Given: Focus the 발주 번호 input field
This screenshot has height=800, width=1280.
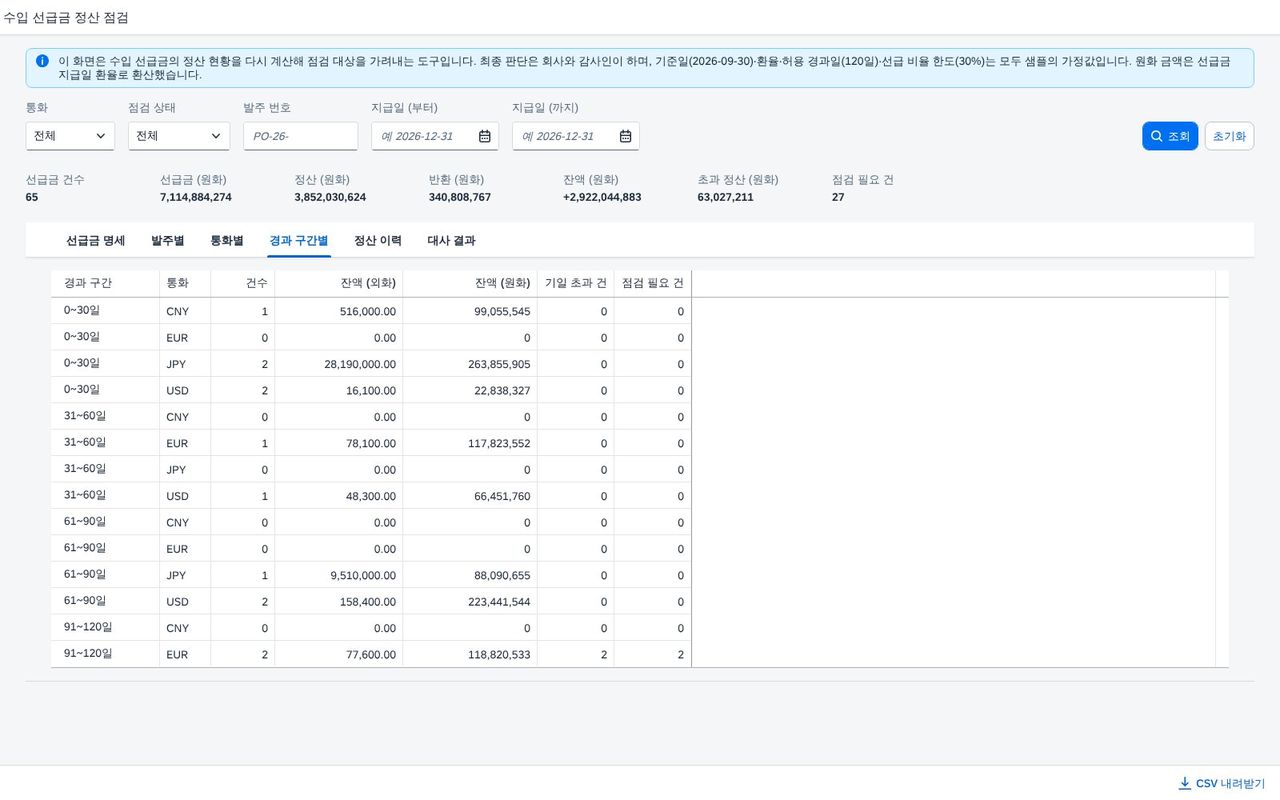Looking at the screenshot, I should [301, 136].
